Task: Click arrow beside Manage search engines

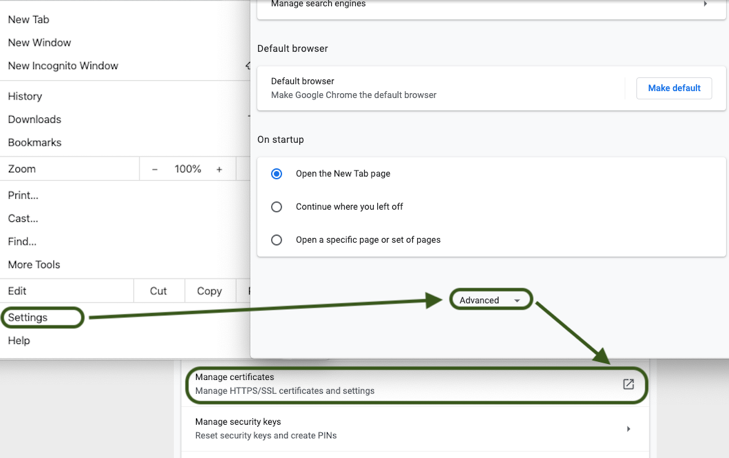Action: click(705, 5)
